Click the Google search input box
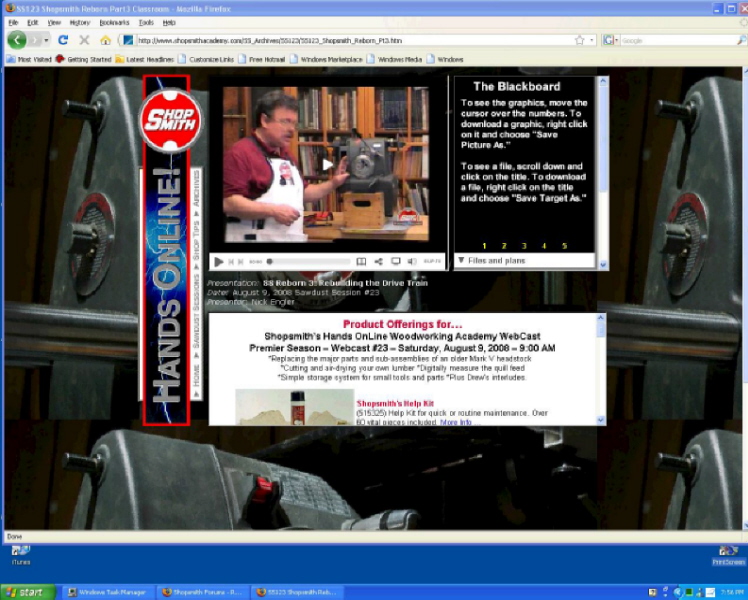748x600 pixels. click(677, 41)
